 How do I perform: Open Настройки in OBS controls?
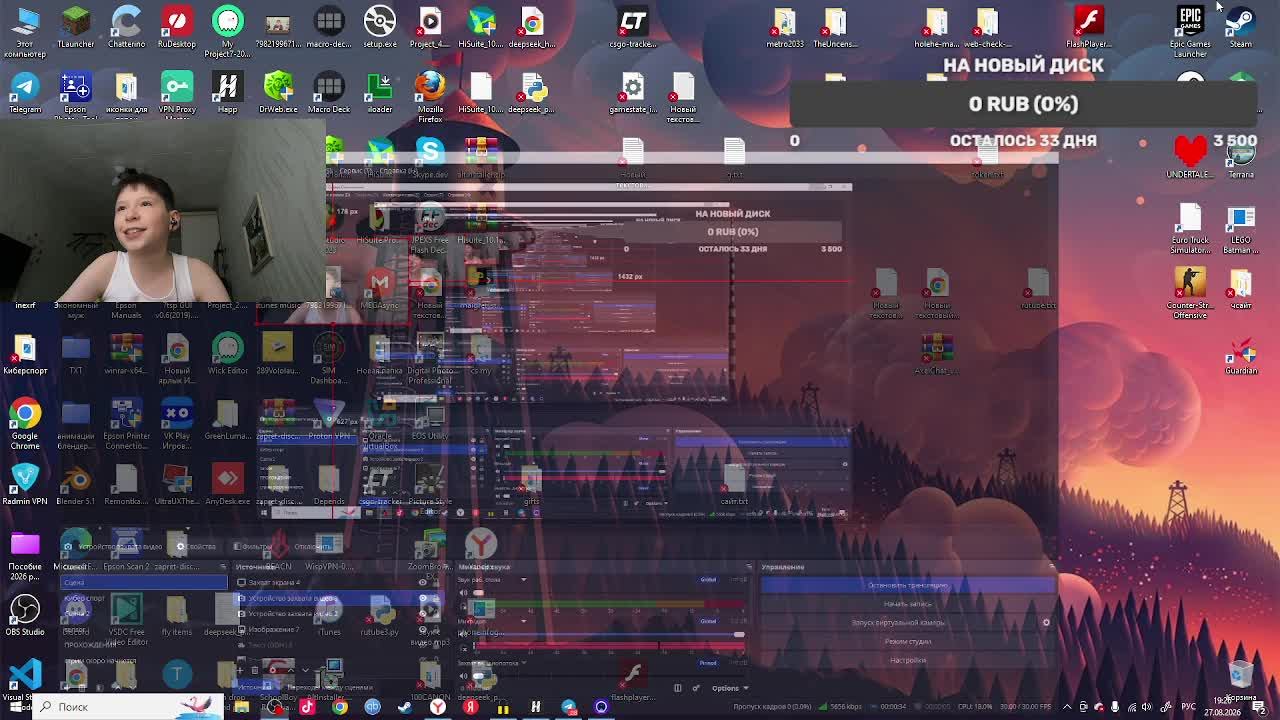click(x=907, y=660)
